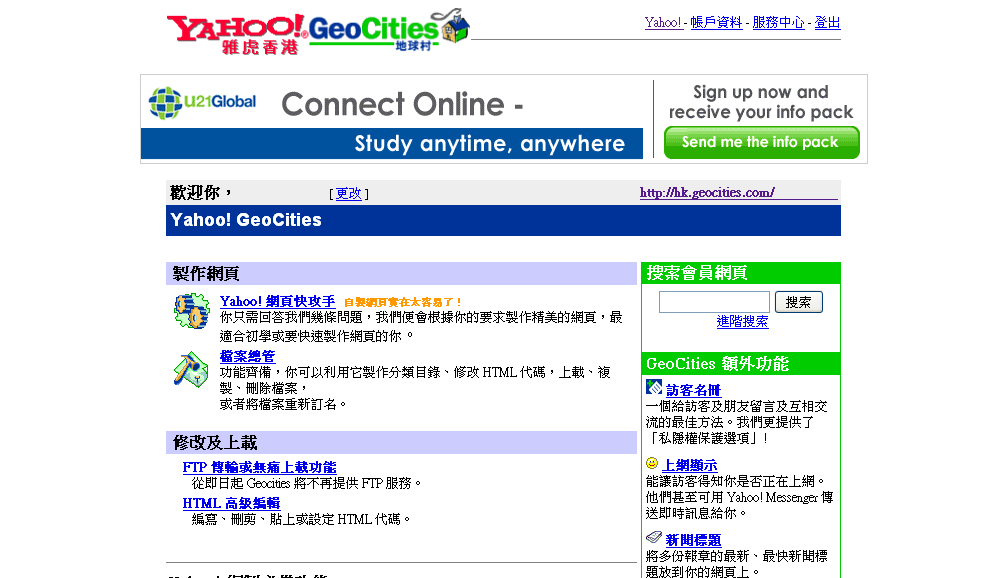Click the Connect Online banner ad text
Viewport: 1007px width, 578px height.
(x=402, y=104)
